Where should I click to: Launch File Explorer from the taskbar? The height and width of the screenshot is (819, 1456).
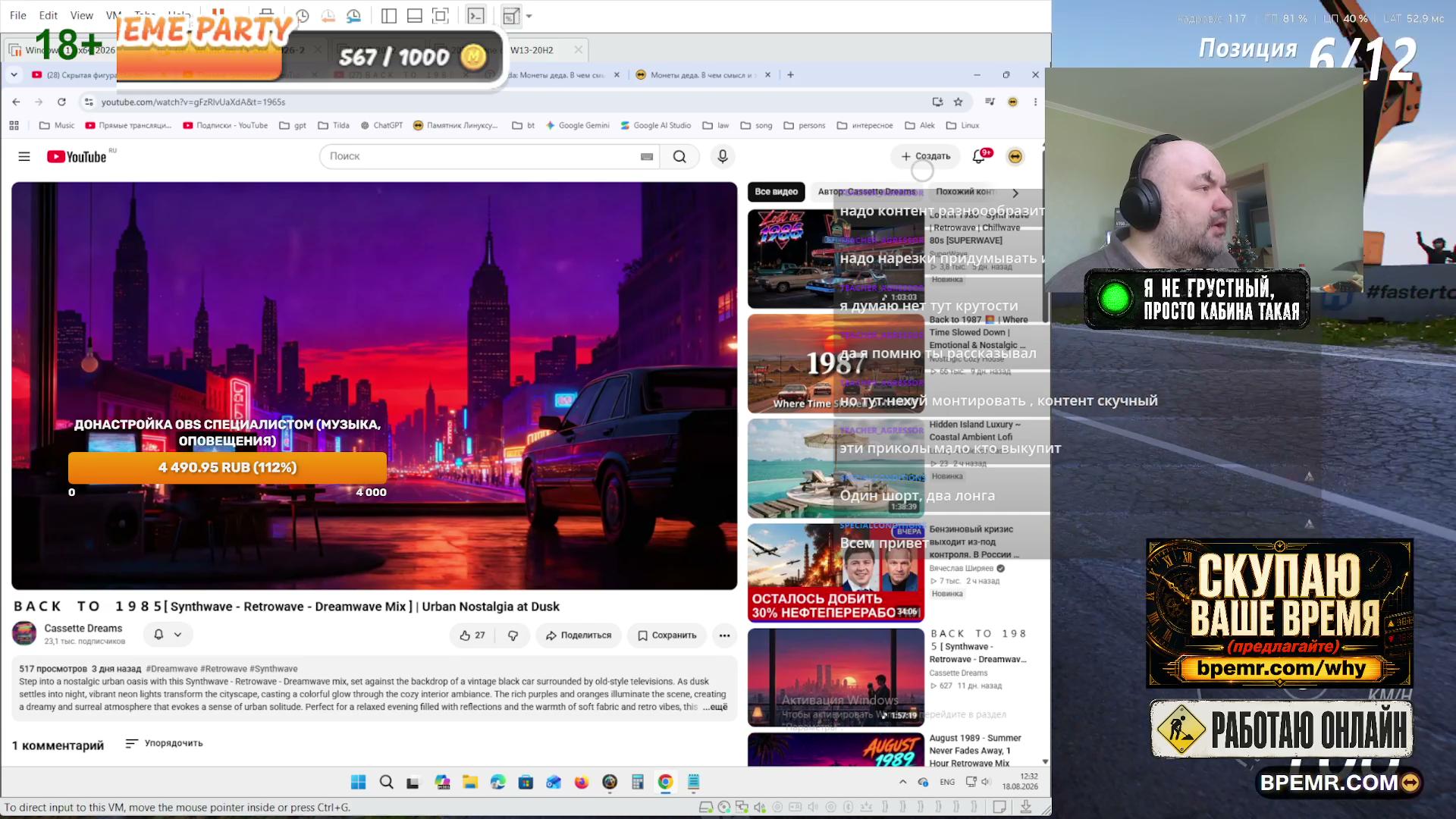pyautogui.click(x=470, y=782)
